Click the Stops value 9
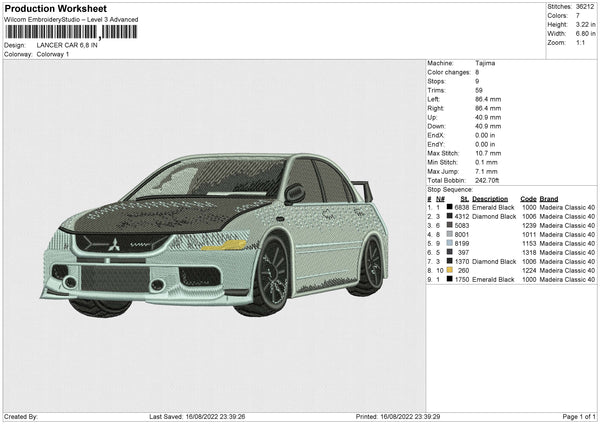The height and width of the screenshot is (424, 600). tap(477, 81)
